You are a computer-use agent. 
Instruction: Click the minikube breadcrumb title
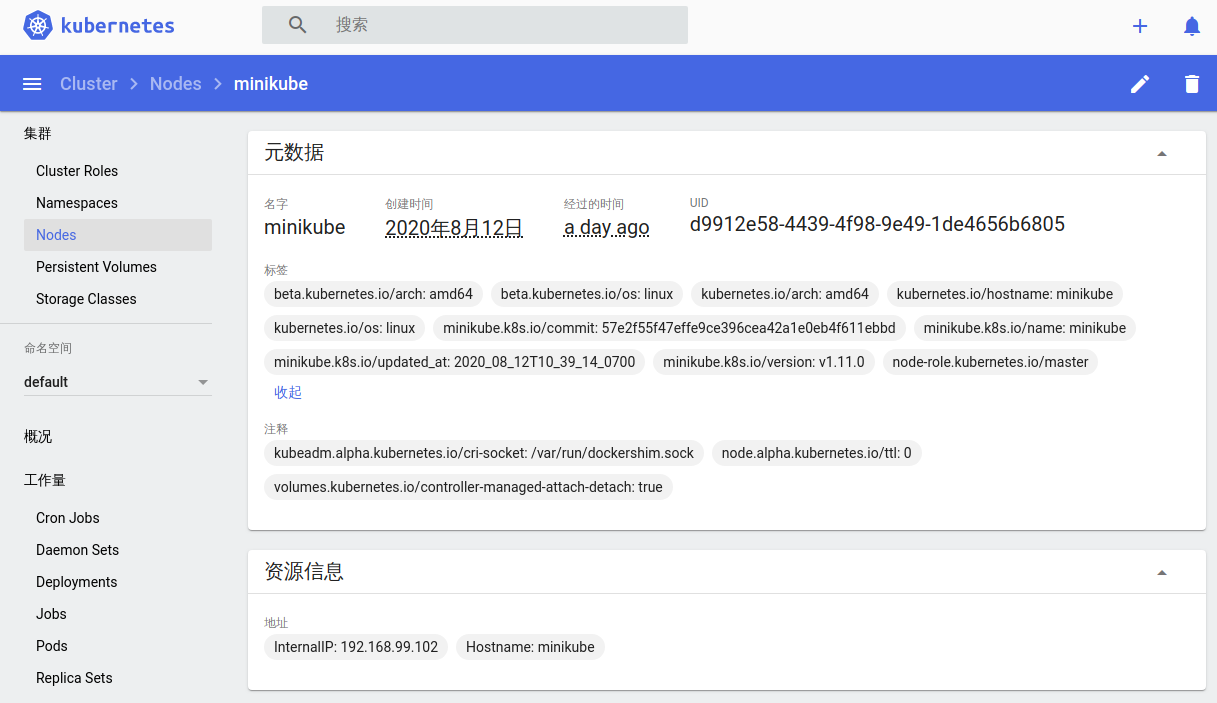271,84
